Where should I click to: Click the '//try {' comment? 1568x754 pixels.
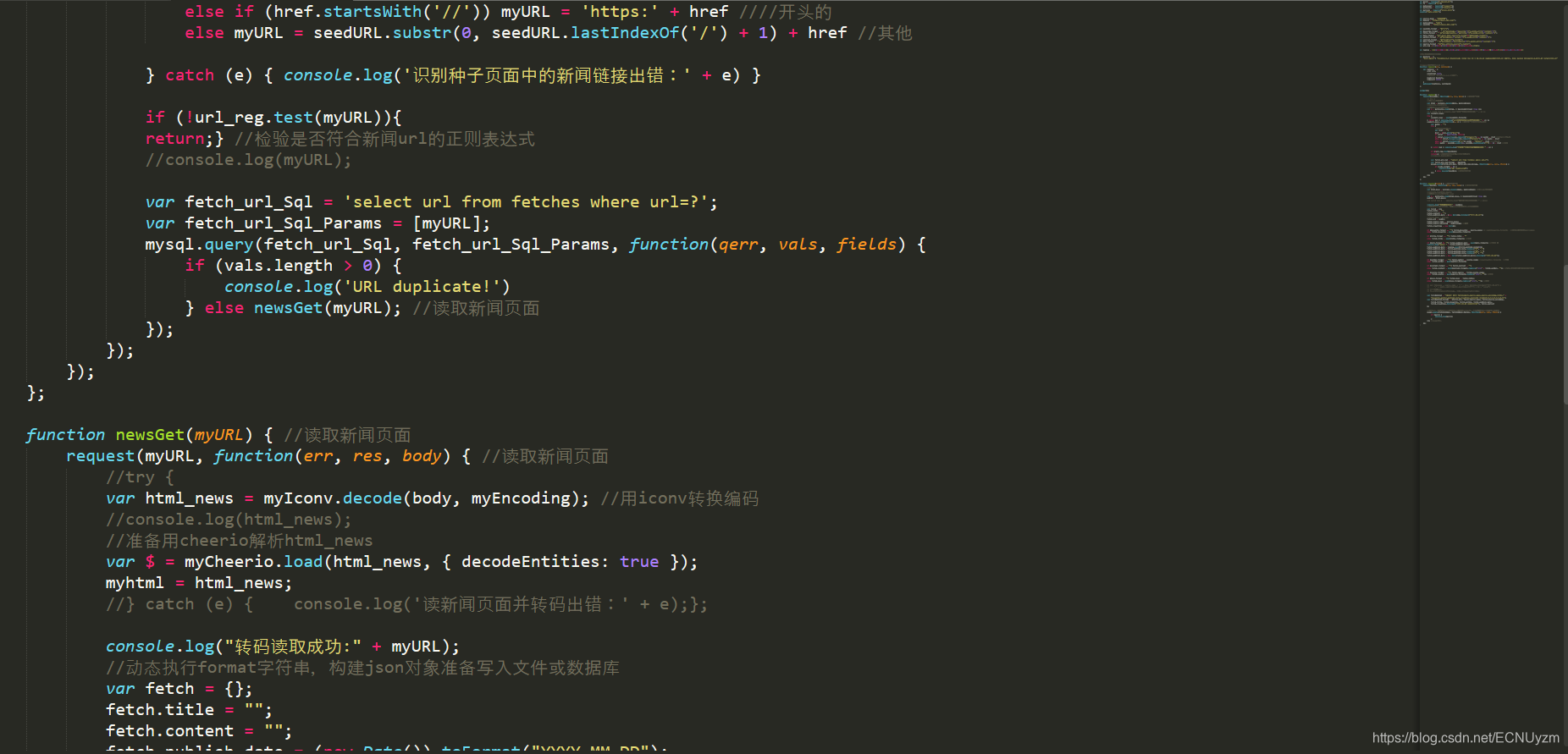pos(140,477)
